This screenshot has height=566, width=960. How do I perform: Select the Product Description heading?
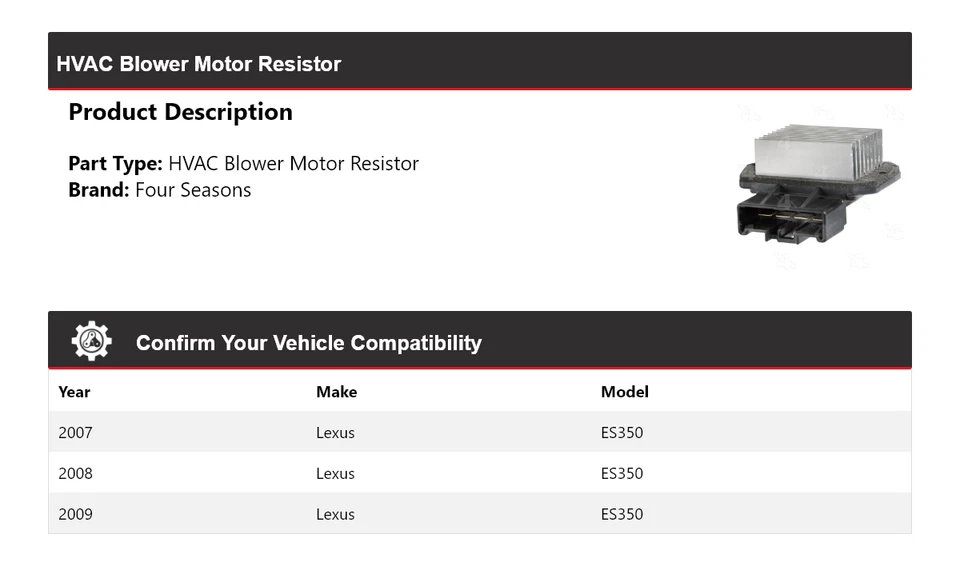tap(180, 112)
